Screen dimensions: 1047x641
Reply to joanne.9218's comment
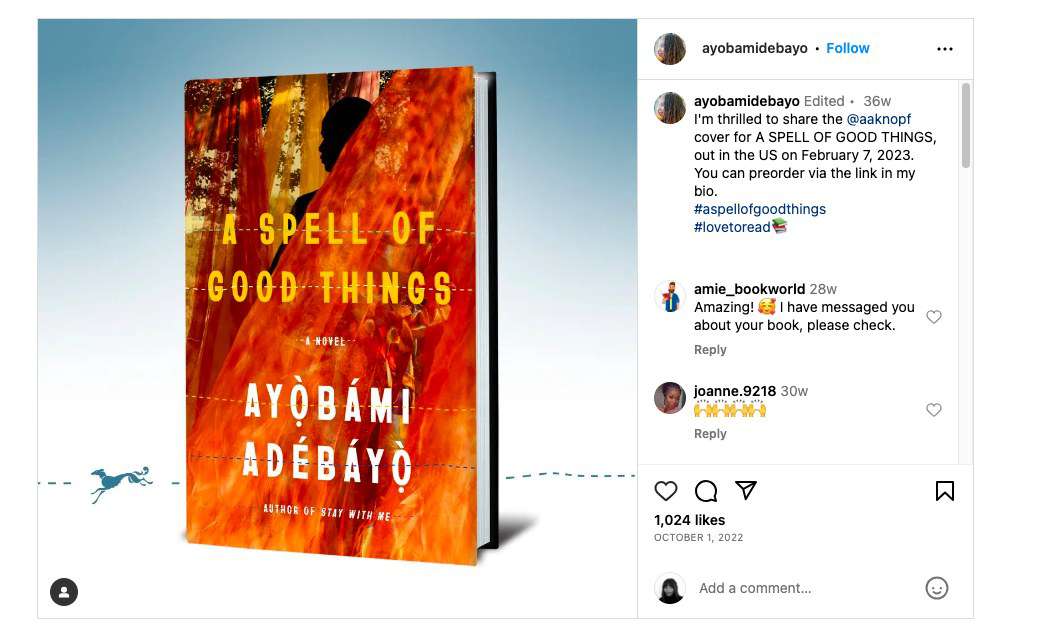[x=710, y=434]
